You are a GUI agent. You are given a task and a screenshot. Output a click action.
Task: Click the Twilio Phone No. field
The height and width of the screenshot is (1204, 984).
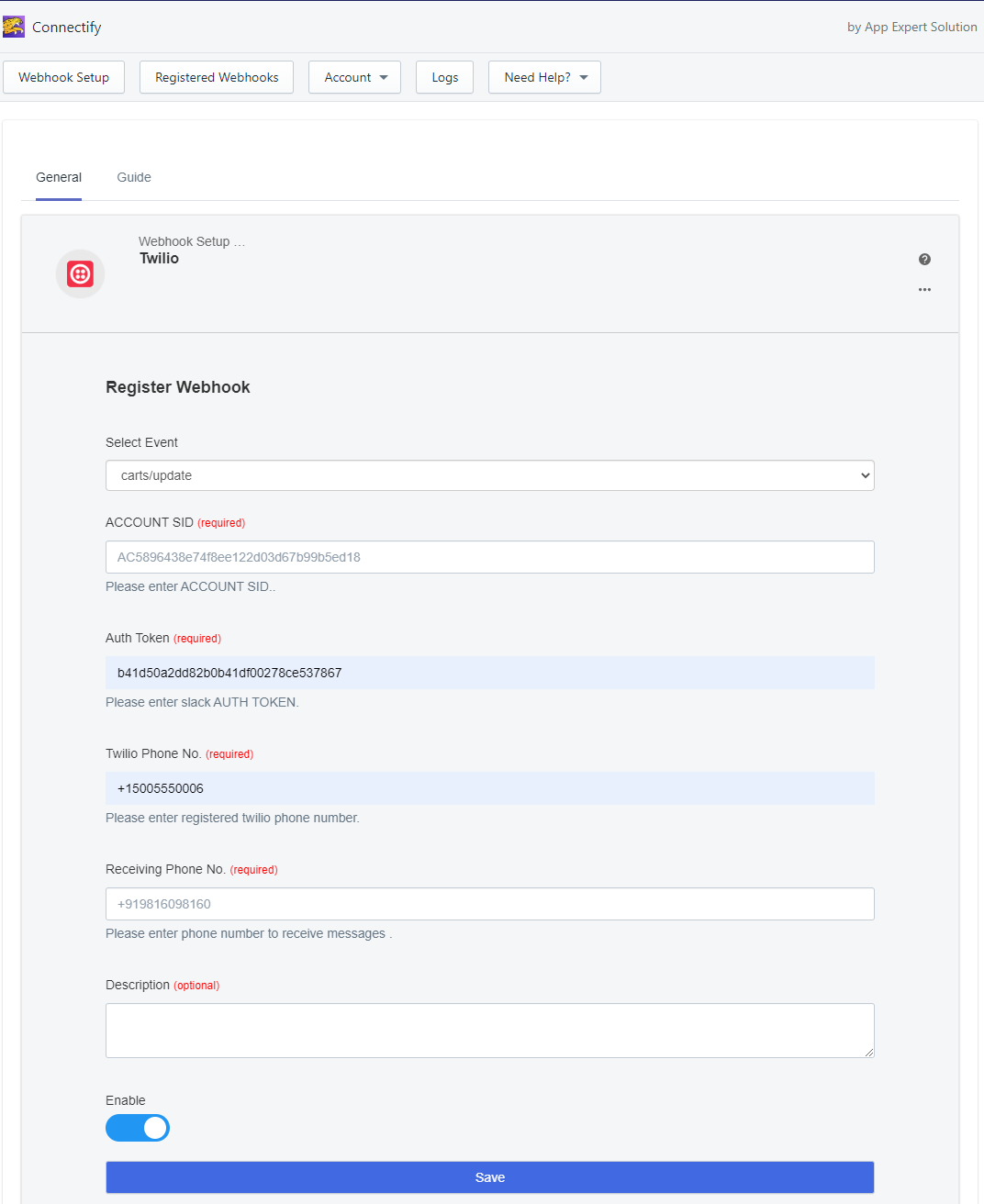click(x=490, y=788)
